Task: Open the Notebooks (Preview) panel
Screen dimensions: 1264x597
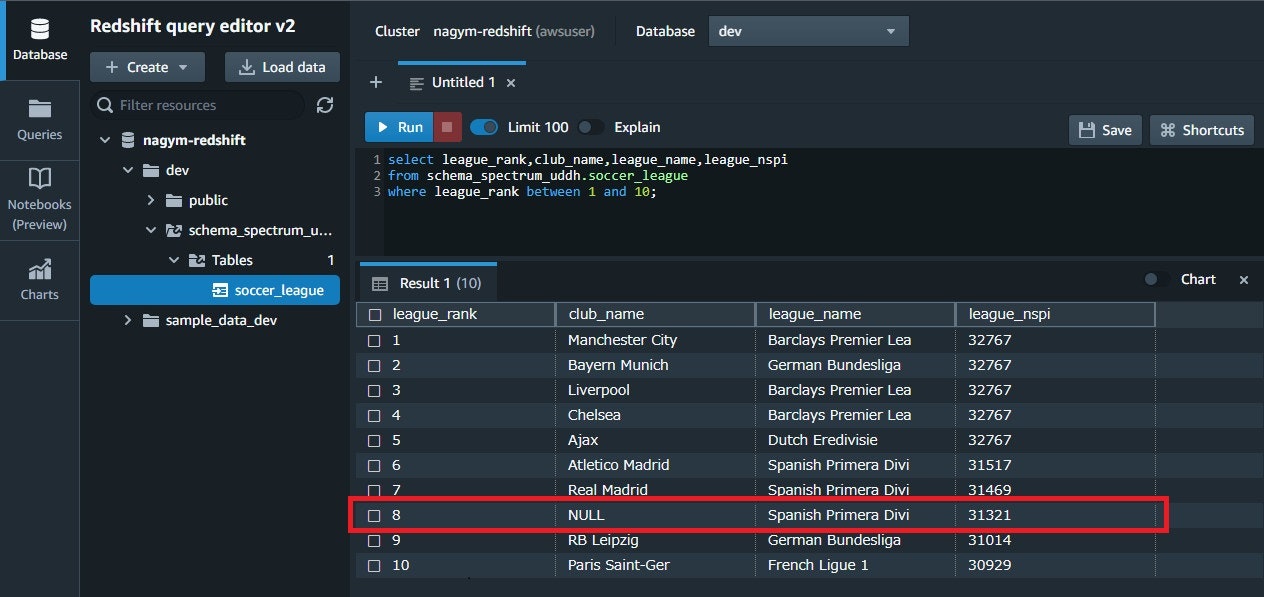Action: tap(40, 200)
